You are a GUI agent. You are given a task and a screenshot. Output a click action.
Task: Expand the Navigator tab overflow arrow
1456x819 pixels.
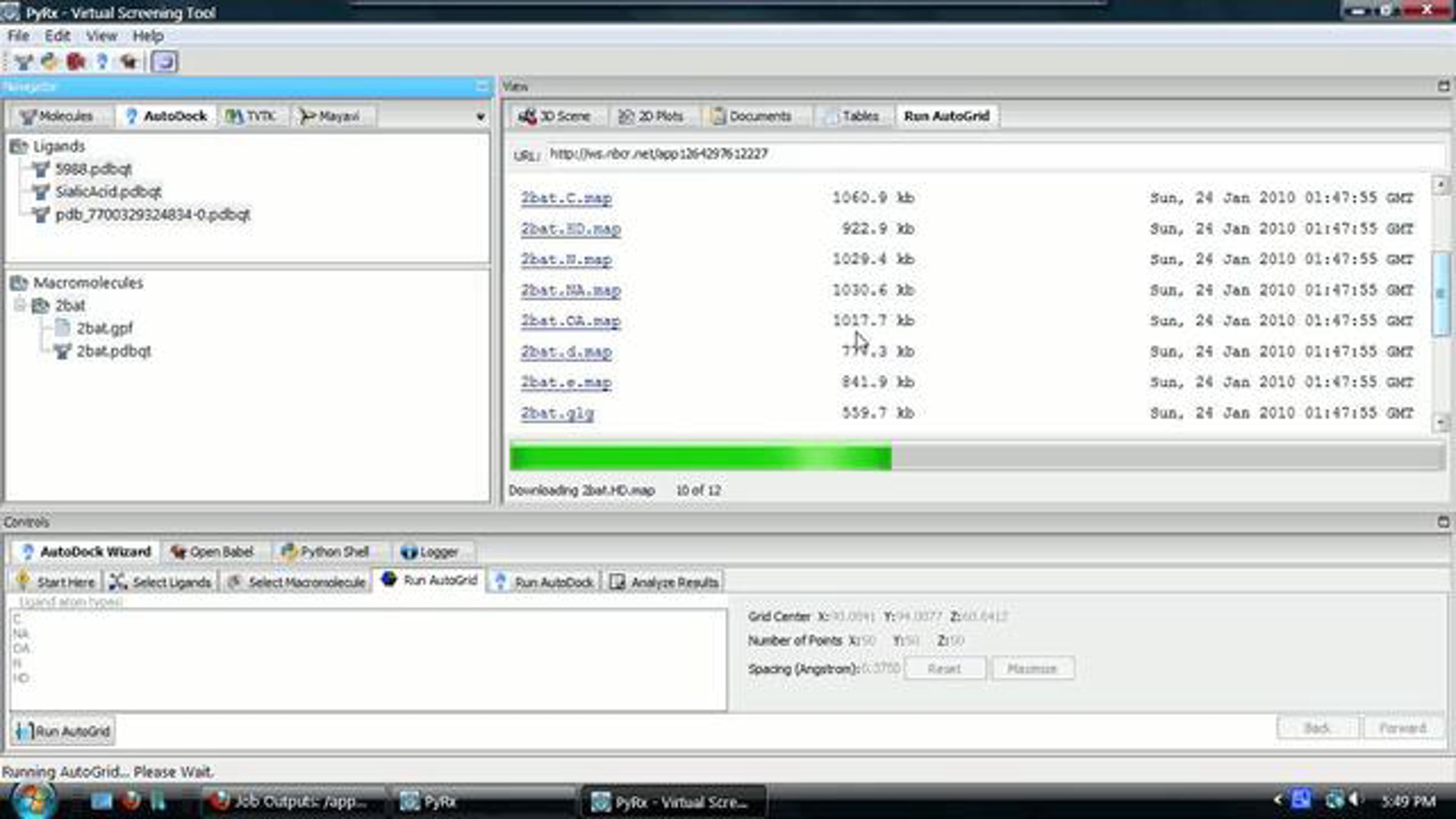coord(480,116)
